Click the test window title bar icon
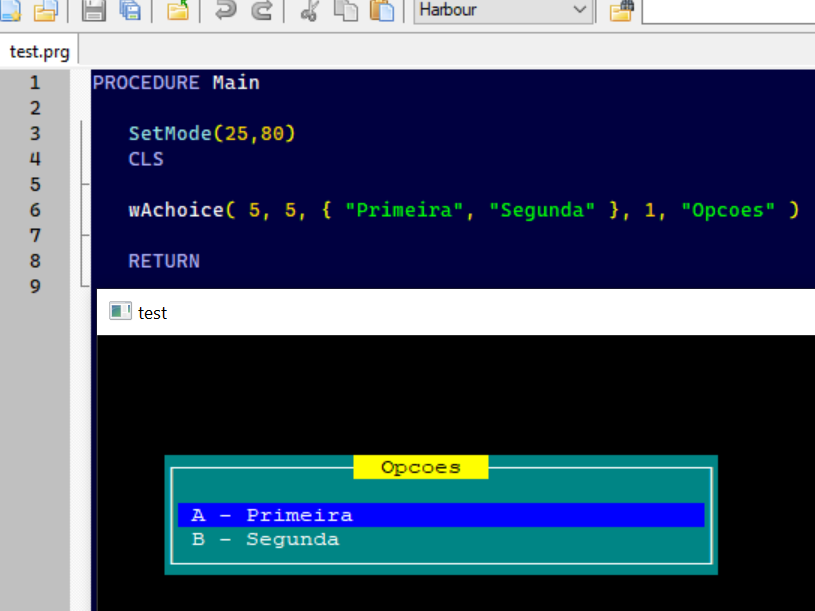This screenshot has height=611, width=815. [120, 312]
